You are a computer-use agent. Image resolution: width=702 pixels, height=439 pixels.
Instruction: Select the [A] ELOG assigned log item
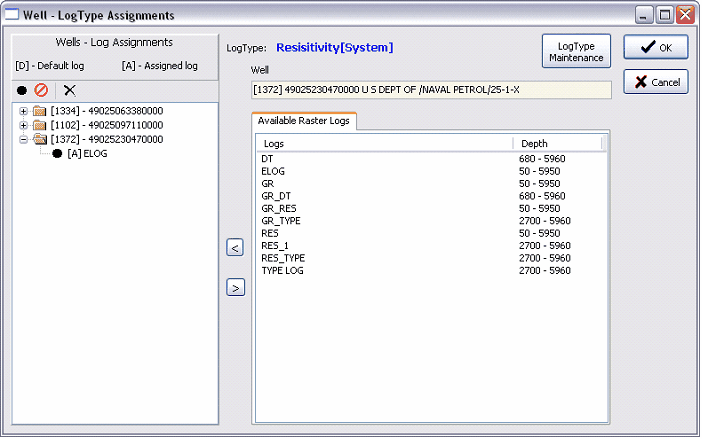tap(87, 153)
